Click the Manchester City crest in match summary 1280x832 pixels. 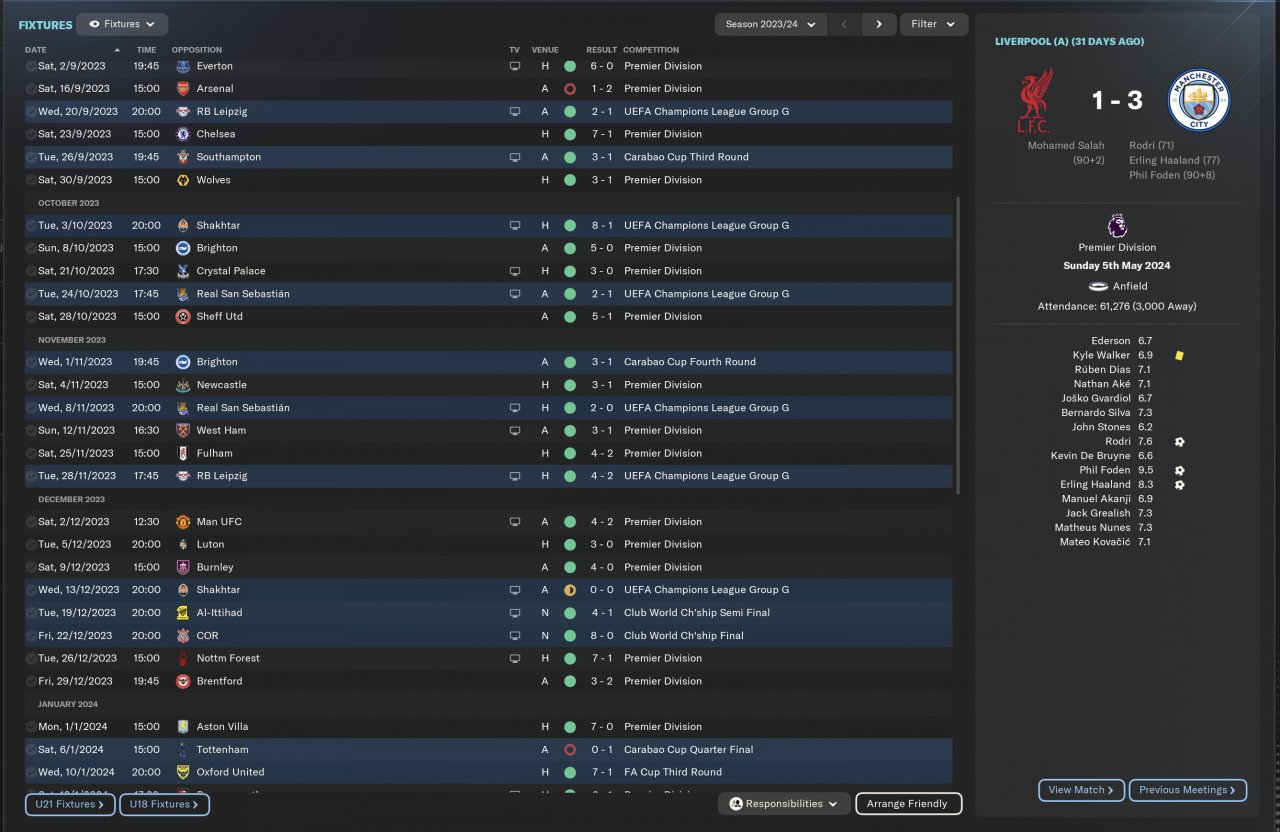1198,100
